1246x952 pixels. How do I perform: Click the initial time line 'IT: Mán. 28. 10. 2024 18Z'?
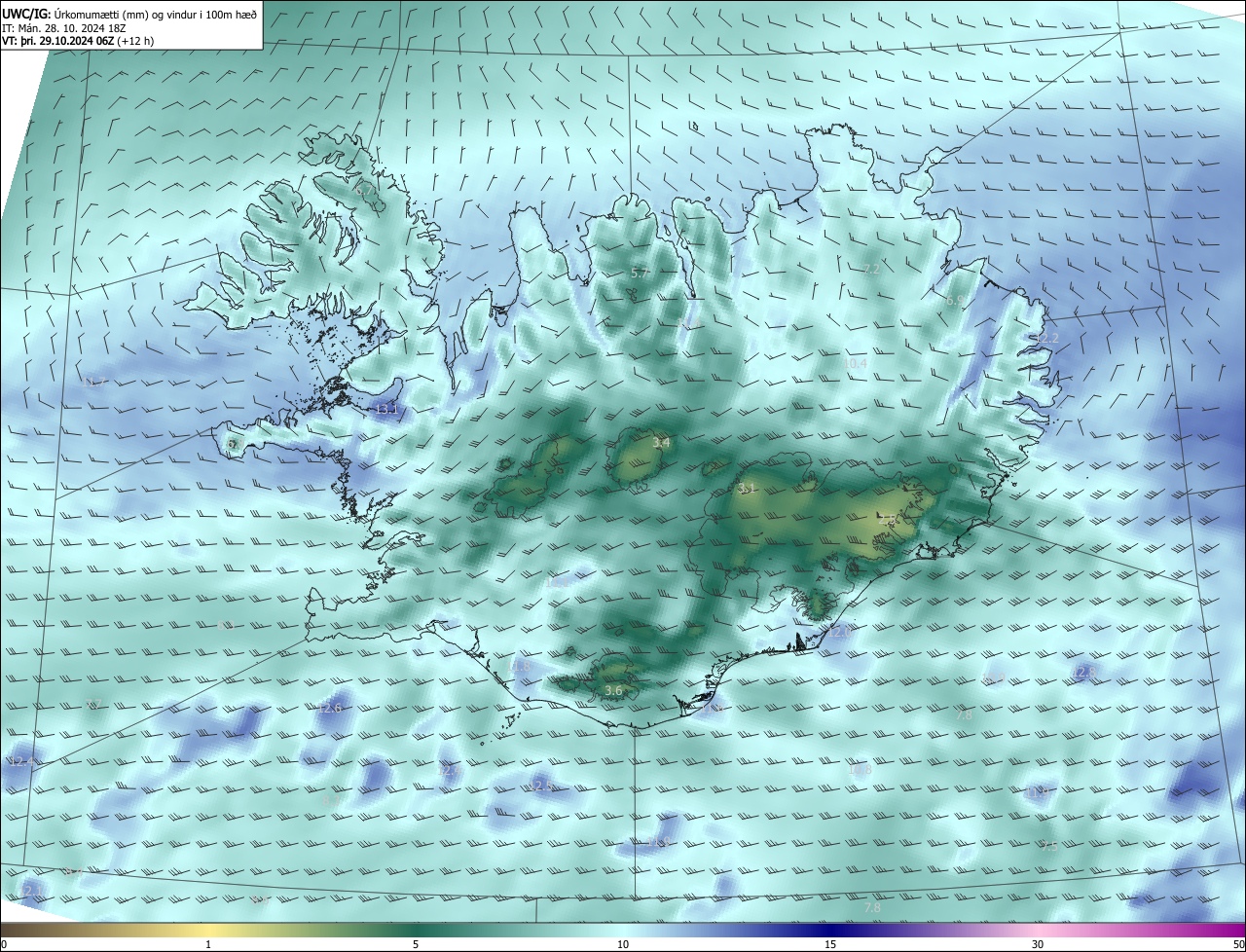65,27
